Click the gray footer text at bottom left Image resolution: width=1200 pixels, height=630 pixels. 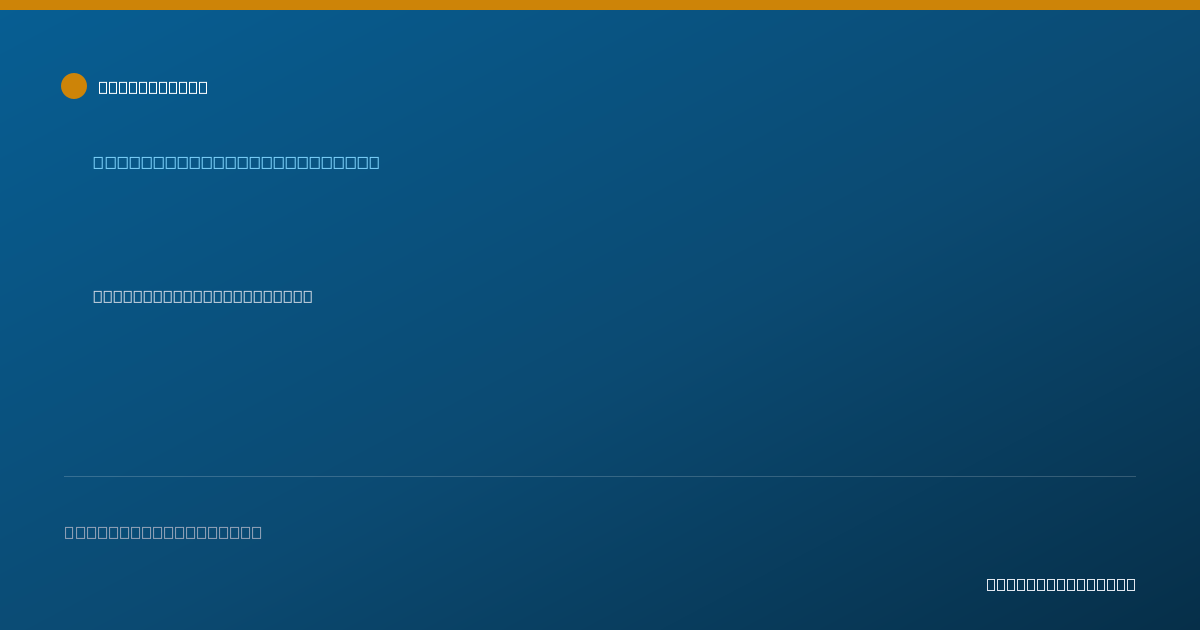163,532
